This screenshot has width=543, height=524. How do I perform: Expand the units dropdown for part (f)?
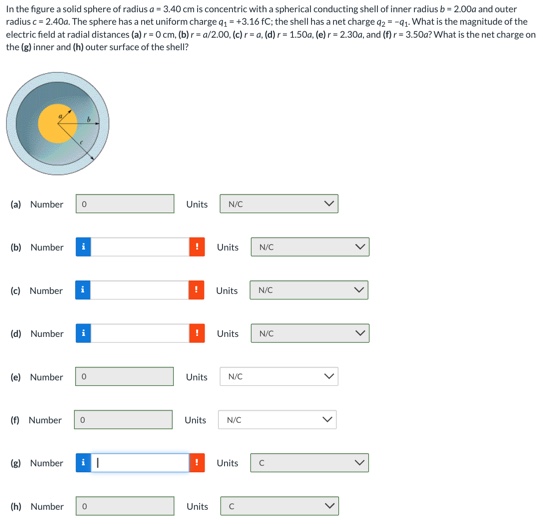point(277,419)
